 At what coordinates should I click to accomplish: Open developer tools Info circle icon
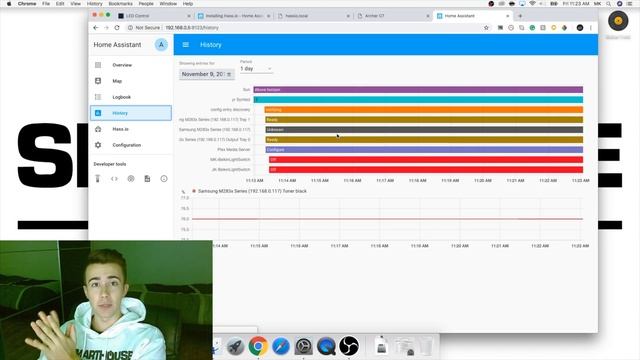(164, 179)
